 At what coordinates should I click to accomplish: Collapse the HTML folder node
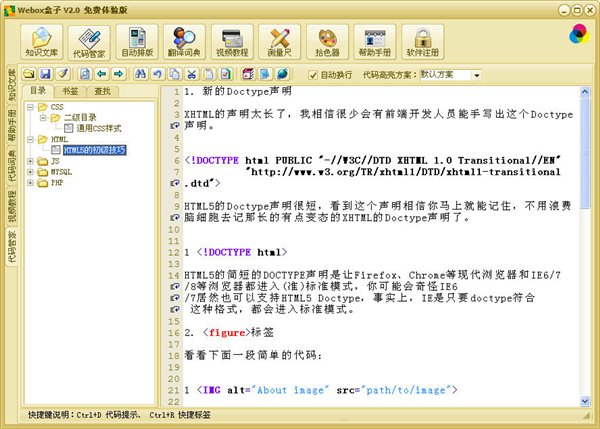30,139
